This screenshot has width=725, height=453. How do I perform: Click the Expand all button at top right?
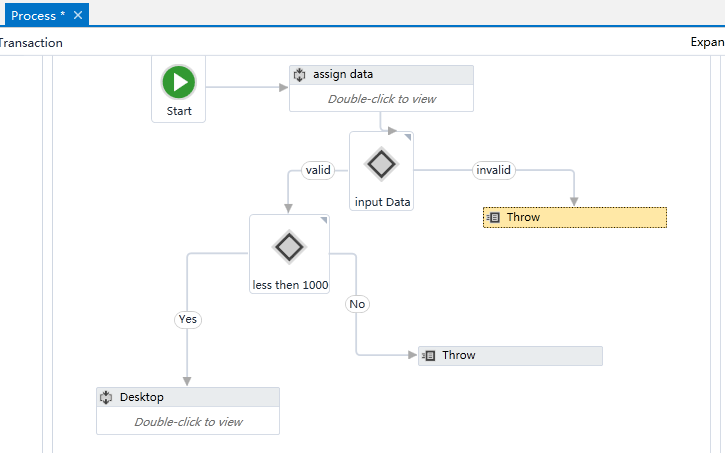707,42
